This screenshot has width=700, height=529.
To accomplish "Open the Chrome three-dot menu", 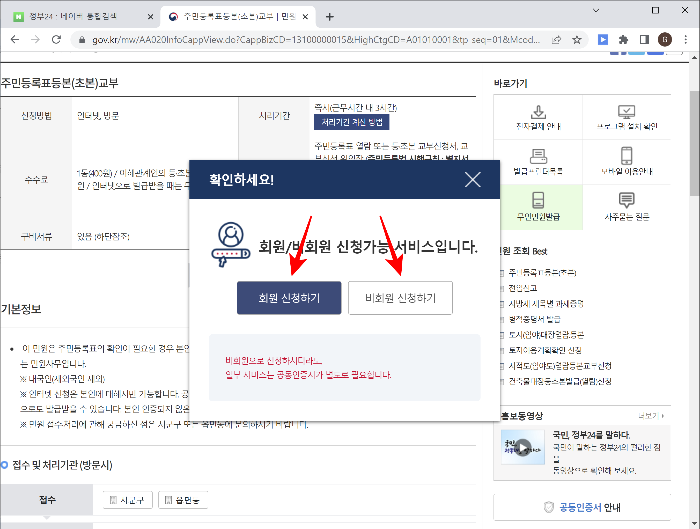I will 686,40.
